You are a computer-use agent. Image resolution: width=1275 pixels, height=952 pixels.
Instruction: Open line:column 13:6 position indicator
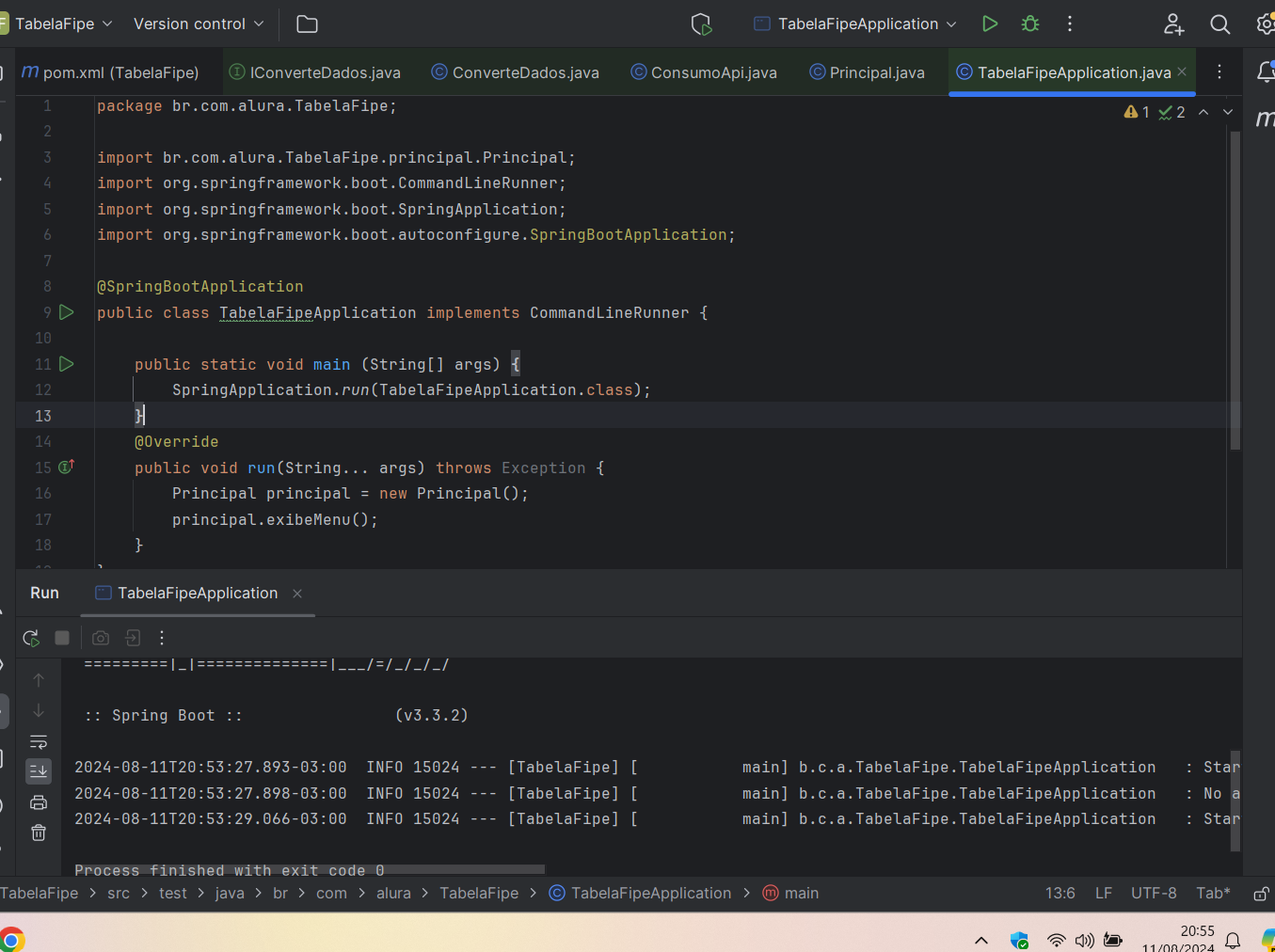(x=1060, y=894)
